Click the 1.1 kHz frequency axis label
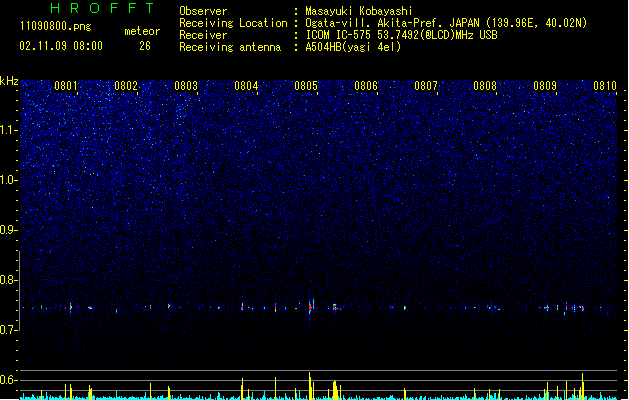629x400 pixels. (x=9, y=130)
